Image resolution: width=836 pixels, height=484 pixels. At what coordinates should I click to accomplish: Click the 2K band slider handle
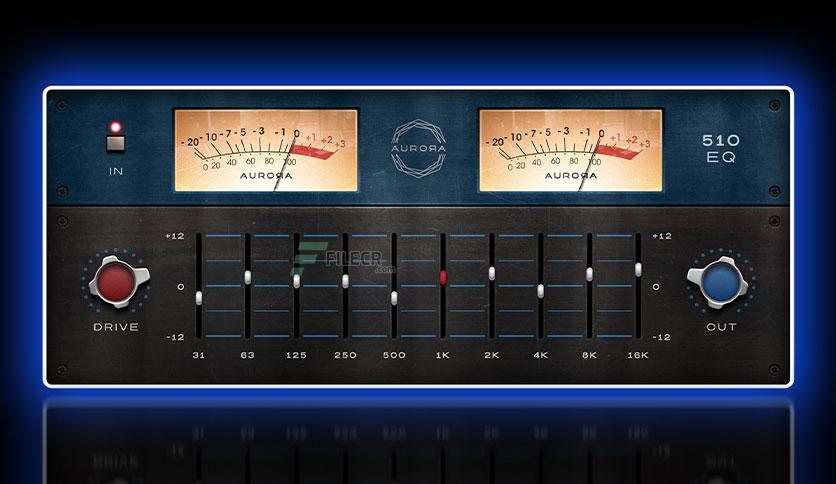click(x=492, y=273)
